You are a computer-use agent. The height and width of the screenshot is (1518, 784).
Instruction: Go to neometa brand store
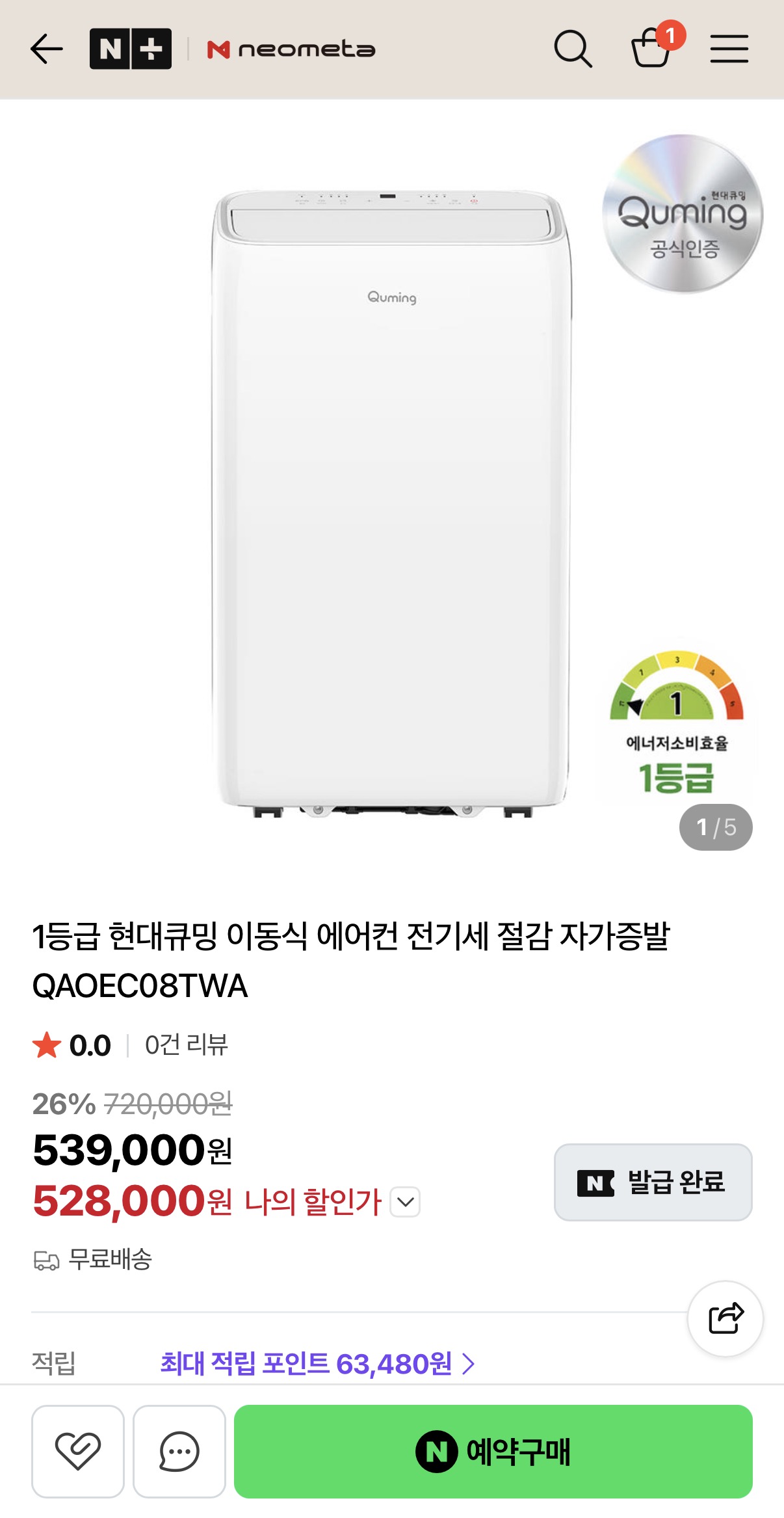point(291,49)
